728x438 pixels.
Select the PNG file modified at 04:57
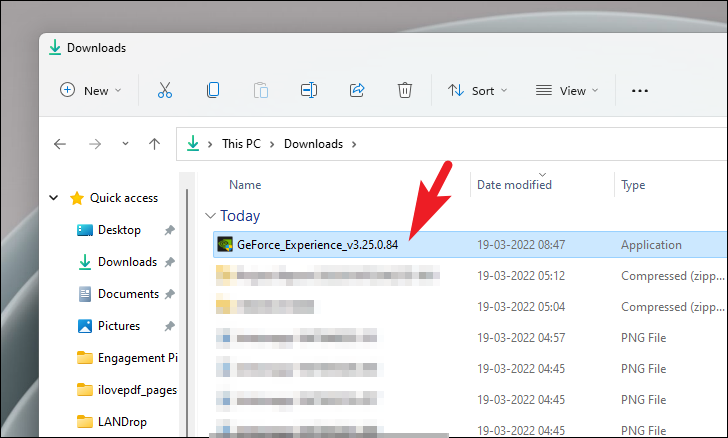click(470, 338)
